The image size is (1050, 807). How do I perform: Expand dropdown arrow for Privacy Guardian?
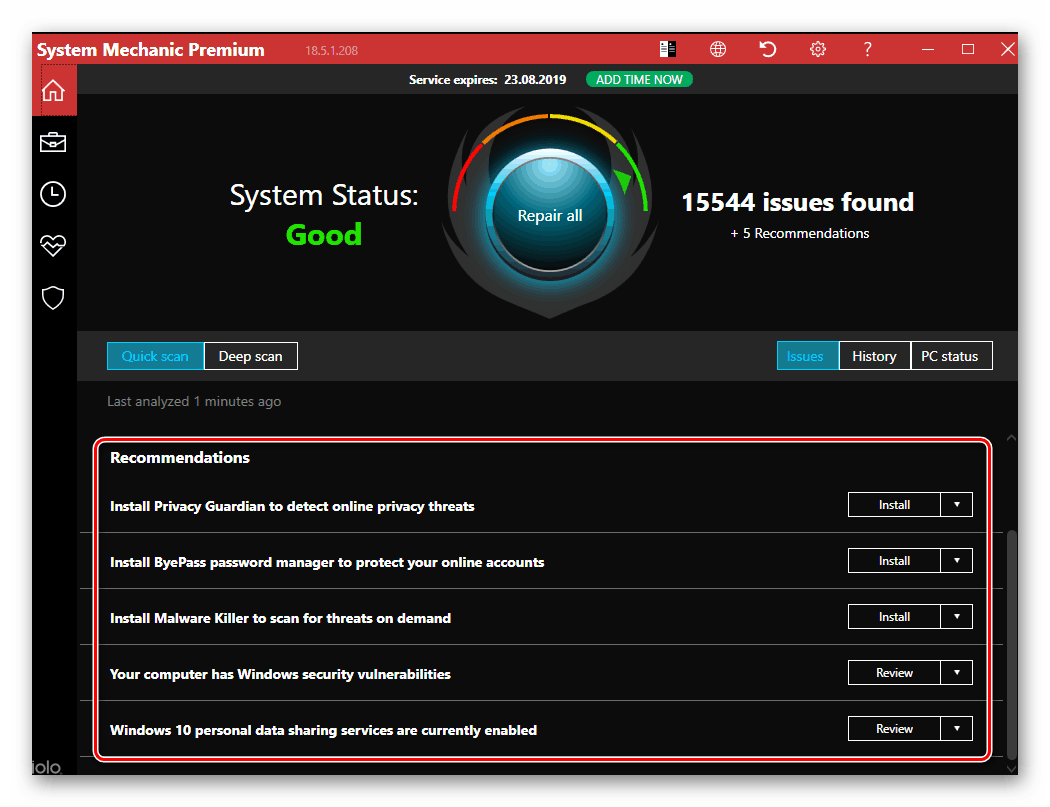(x=957, y=505)
